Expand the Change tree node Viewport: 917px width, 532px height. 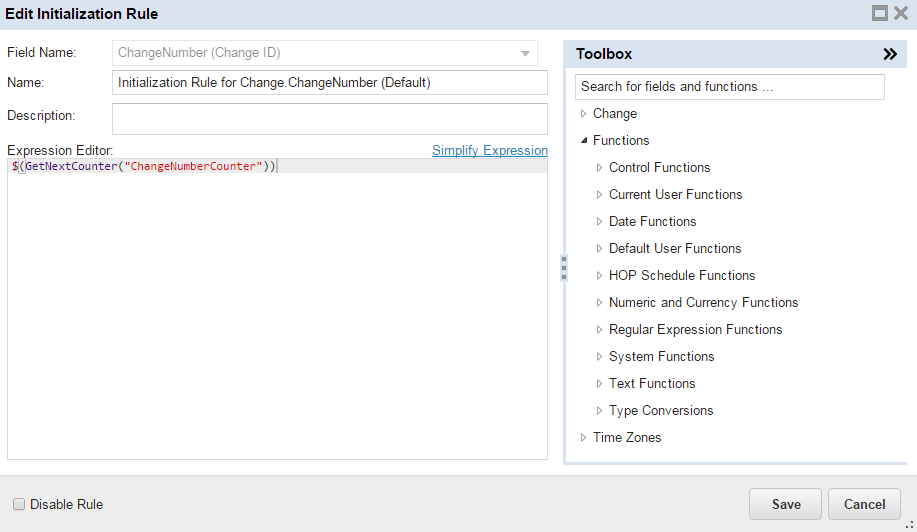point(584,114)
